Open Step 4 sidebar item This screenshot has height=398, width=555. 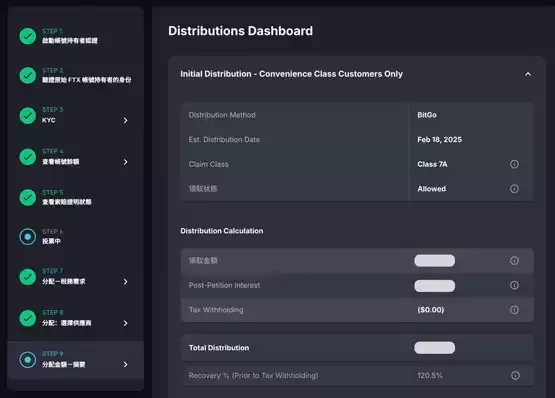(x=76, y=157)
